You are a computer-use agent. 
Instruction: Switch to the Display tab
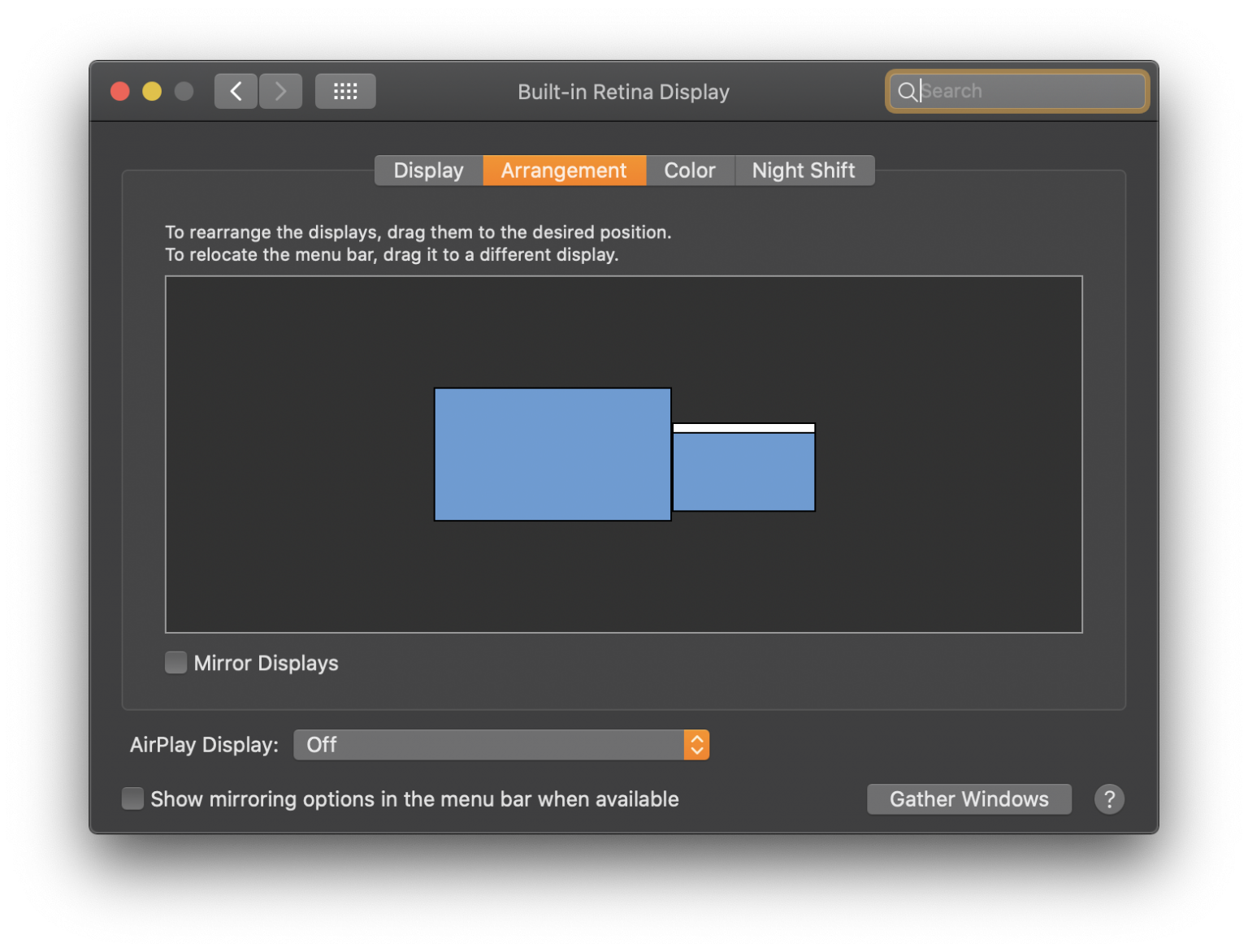(428, 170)
